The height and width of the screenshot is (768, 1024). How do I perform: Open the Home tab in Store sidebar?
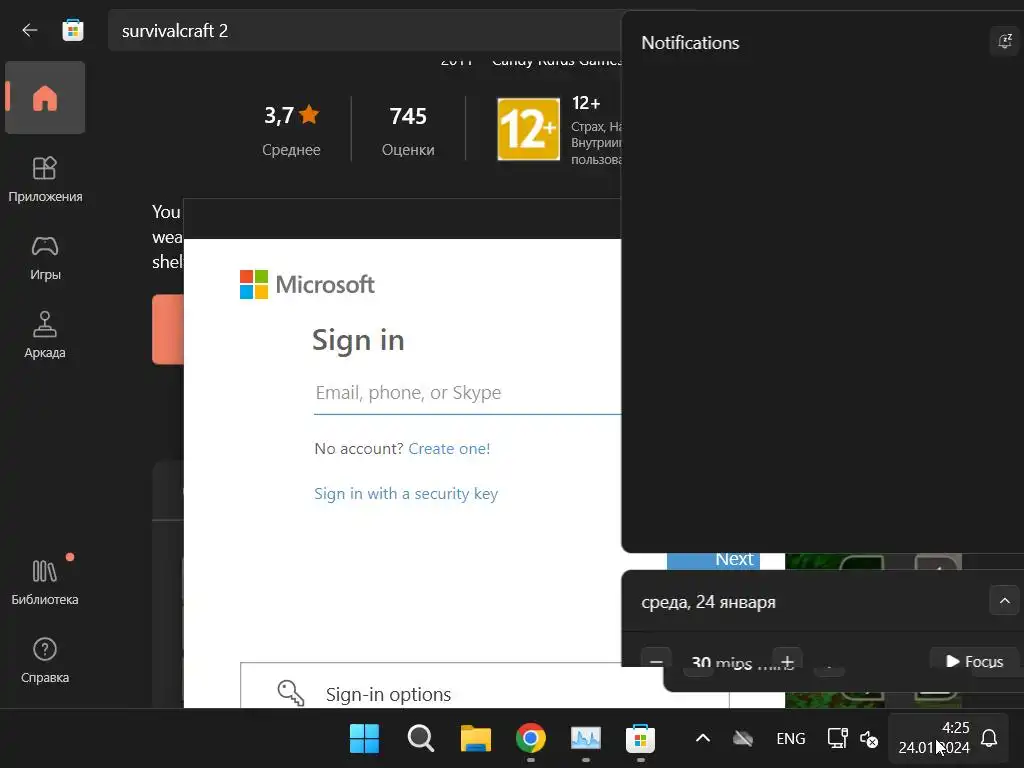click(45, 98)
